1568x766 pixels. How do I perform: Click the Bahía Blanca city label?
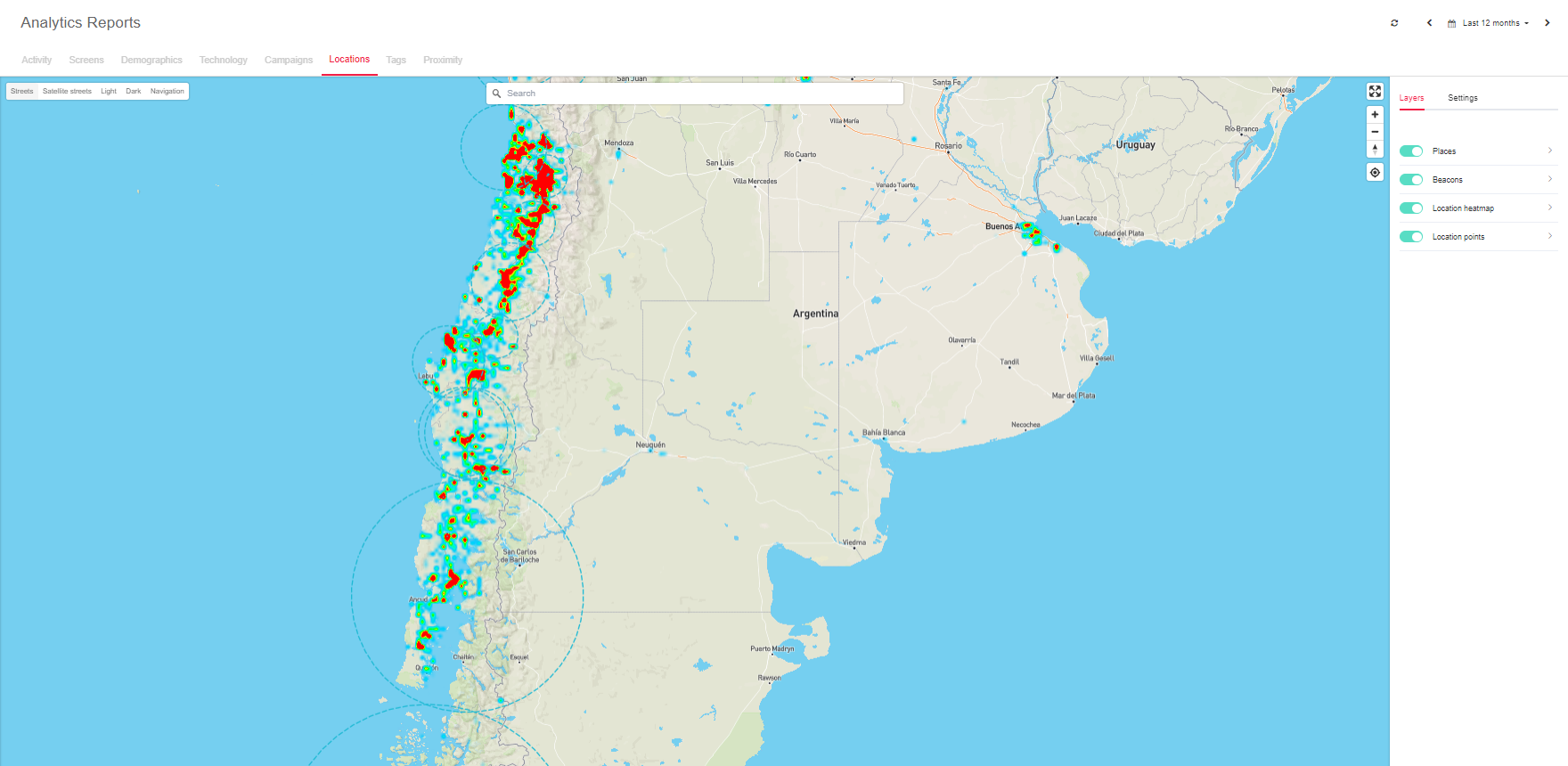(x=884, y=433)
